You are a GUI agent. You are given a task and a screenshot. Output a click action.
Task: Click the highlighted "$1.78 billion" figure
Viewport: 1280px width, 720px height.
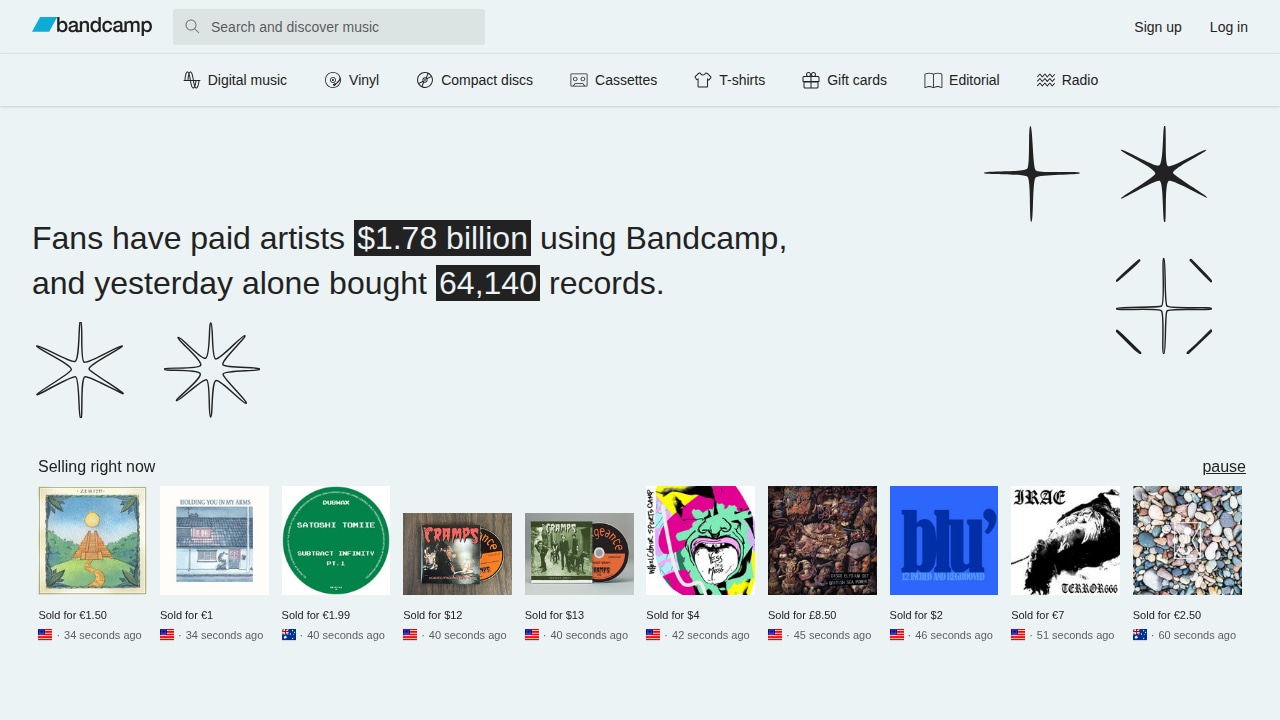442,238
